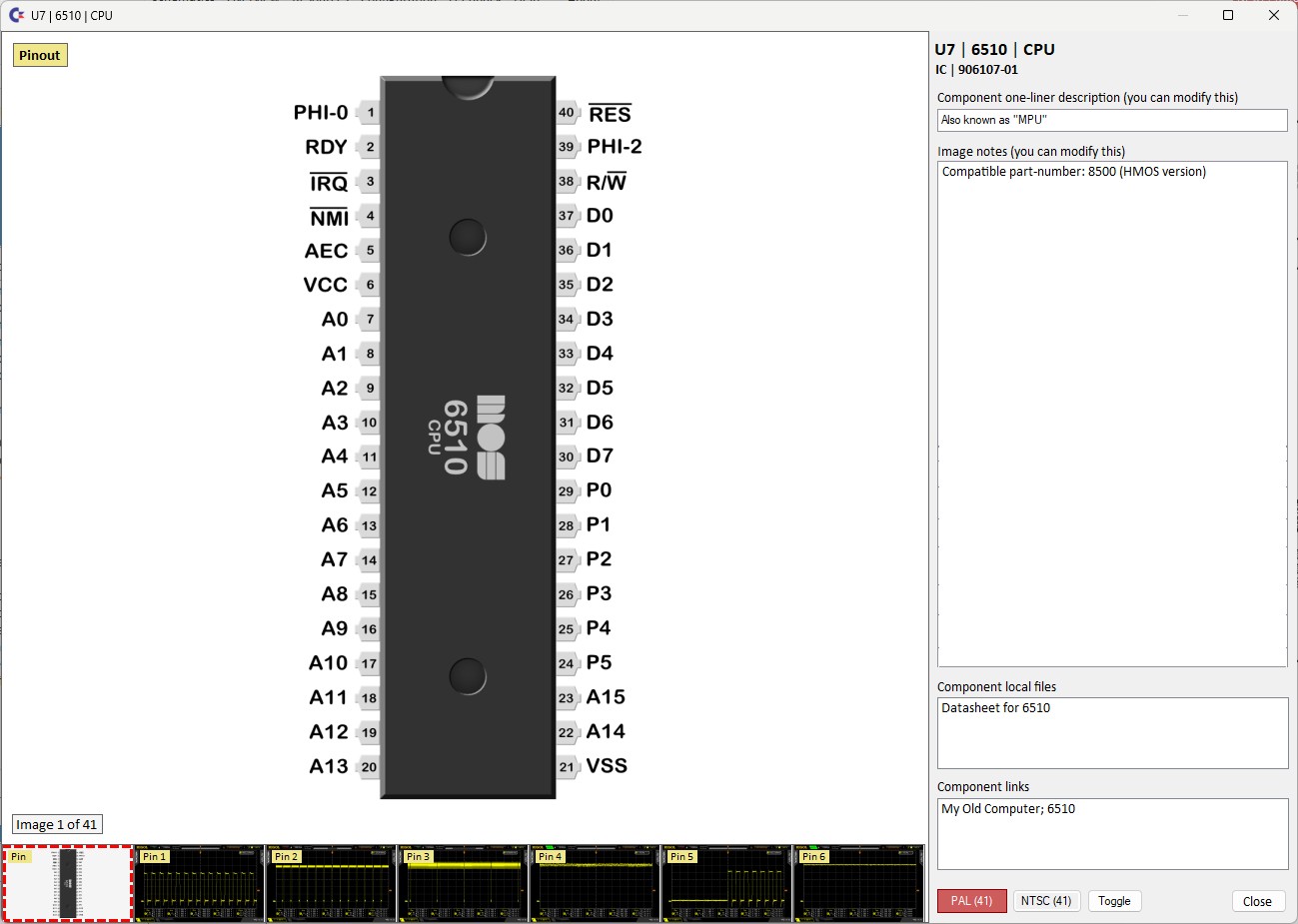Open the Pin 1 oscilloscope thumbnail
1298x924 pixels.
click(x=199, y=884)
